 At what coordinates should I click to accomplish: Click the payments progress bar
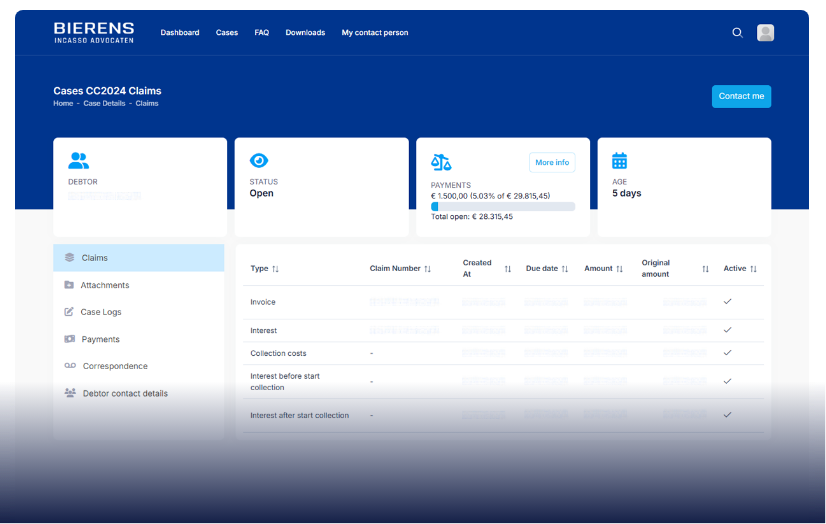pos(503,206)
